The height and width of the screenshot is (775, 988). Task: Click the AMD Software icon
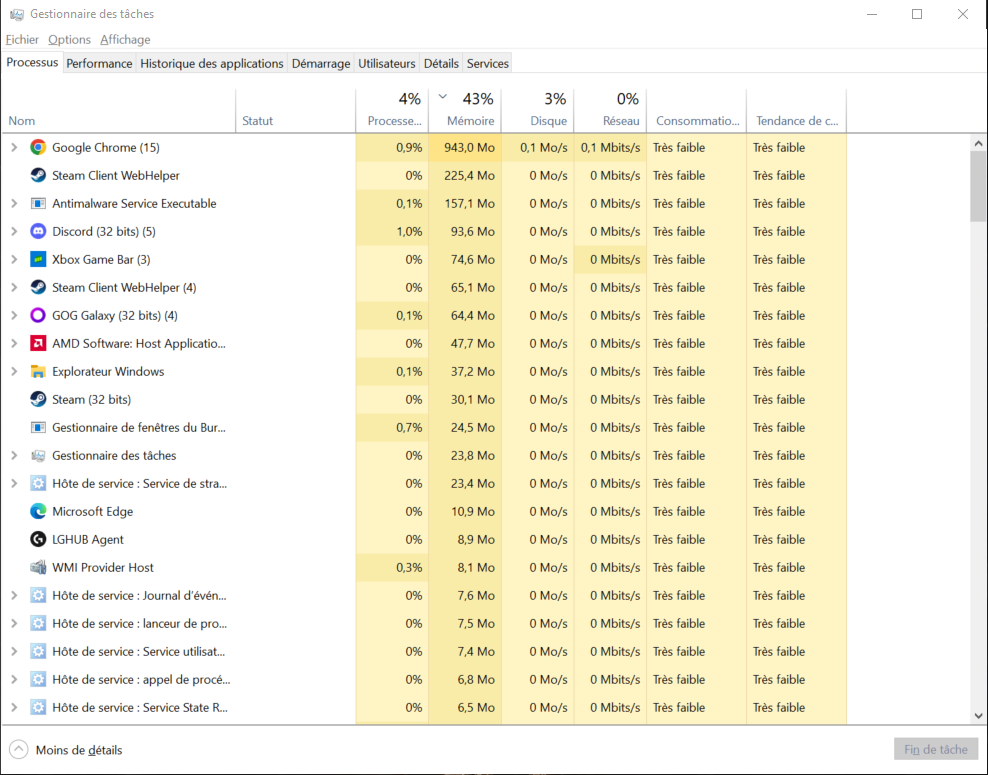(38, 343)
